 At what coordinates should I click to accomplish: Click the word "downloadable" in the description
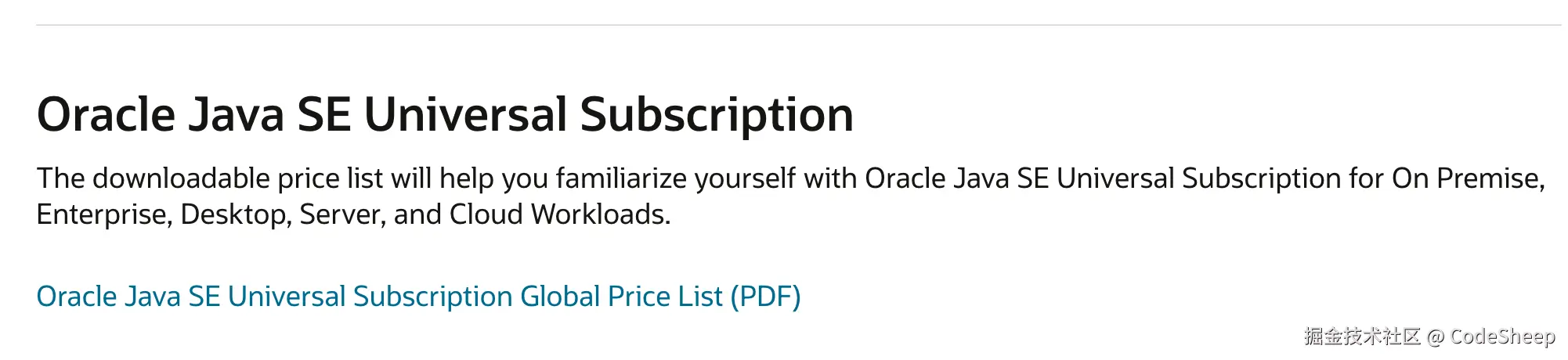point(181,179)
